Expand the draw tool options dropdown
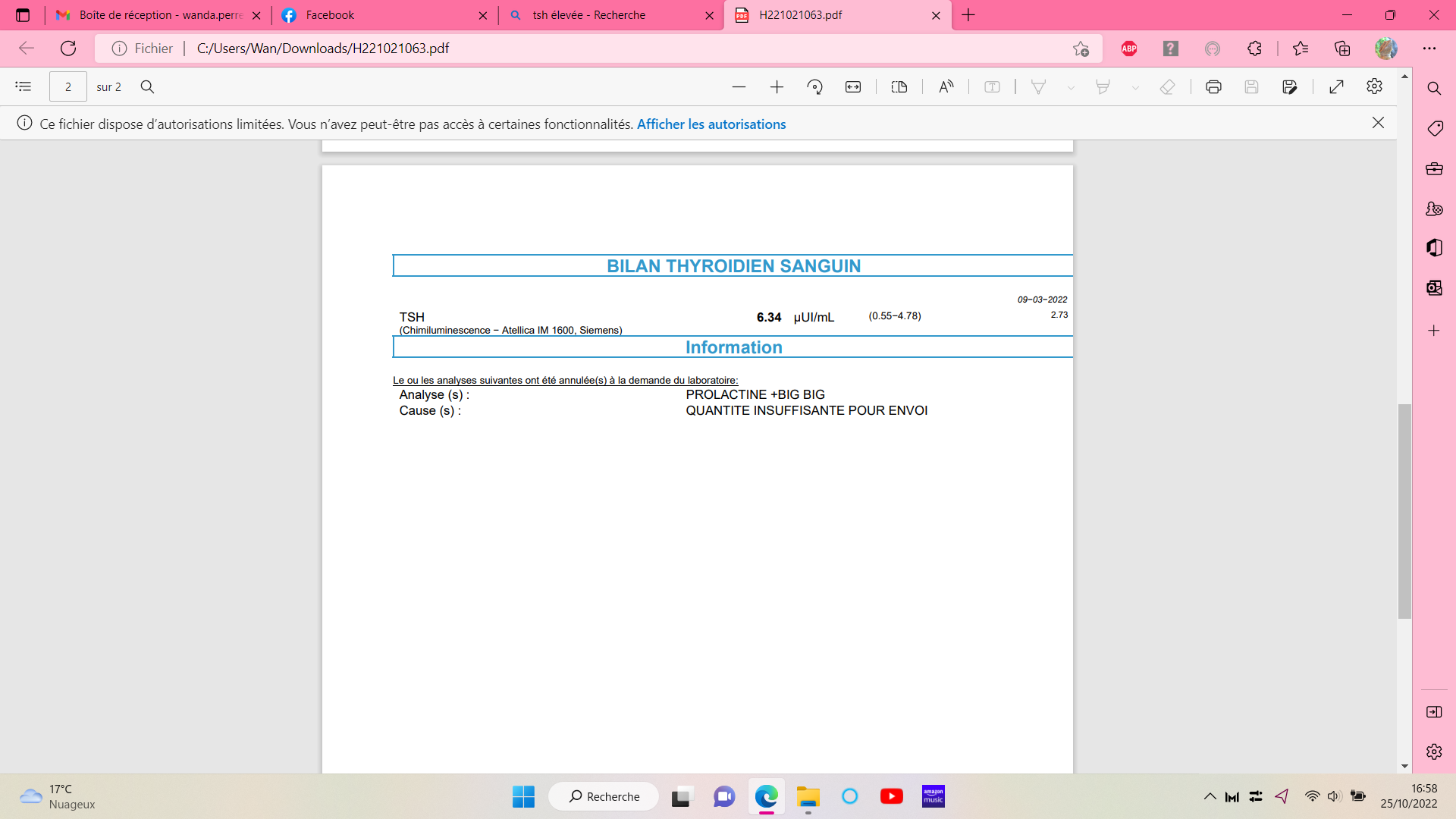The image size is (1456, 819). tap(1071, 88)
